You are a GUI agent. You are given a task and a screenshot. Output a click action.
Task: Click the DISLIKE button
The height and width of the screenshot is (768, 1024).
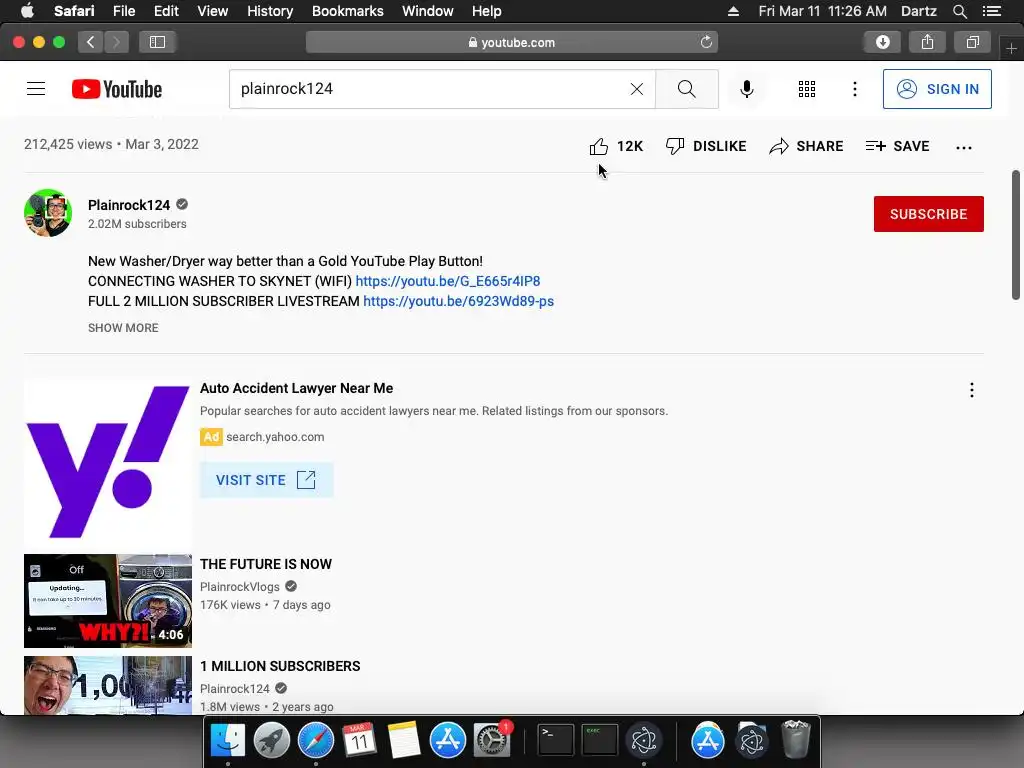[x=706, y=146]
